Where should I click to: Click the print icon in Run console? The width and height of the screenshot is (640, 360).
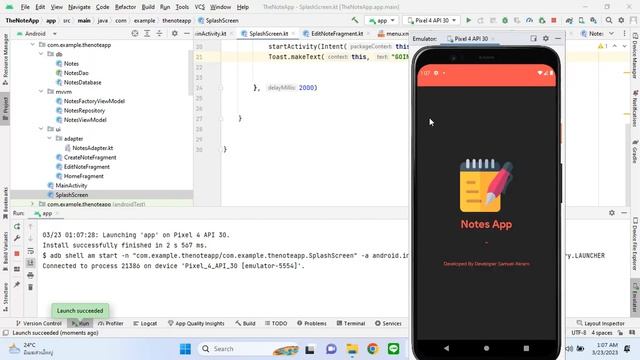pos(31,276)
